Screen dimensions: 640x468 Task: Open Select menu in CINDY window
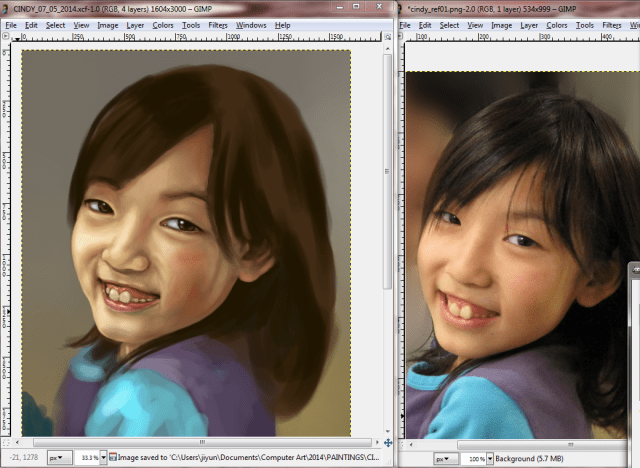[56, 25]
